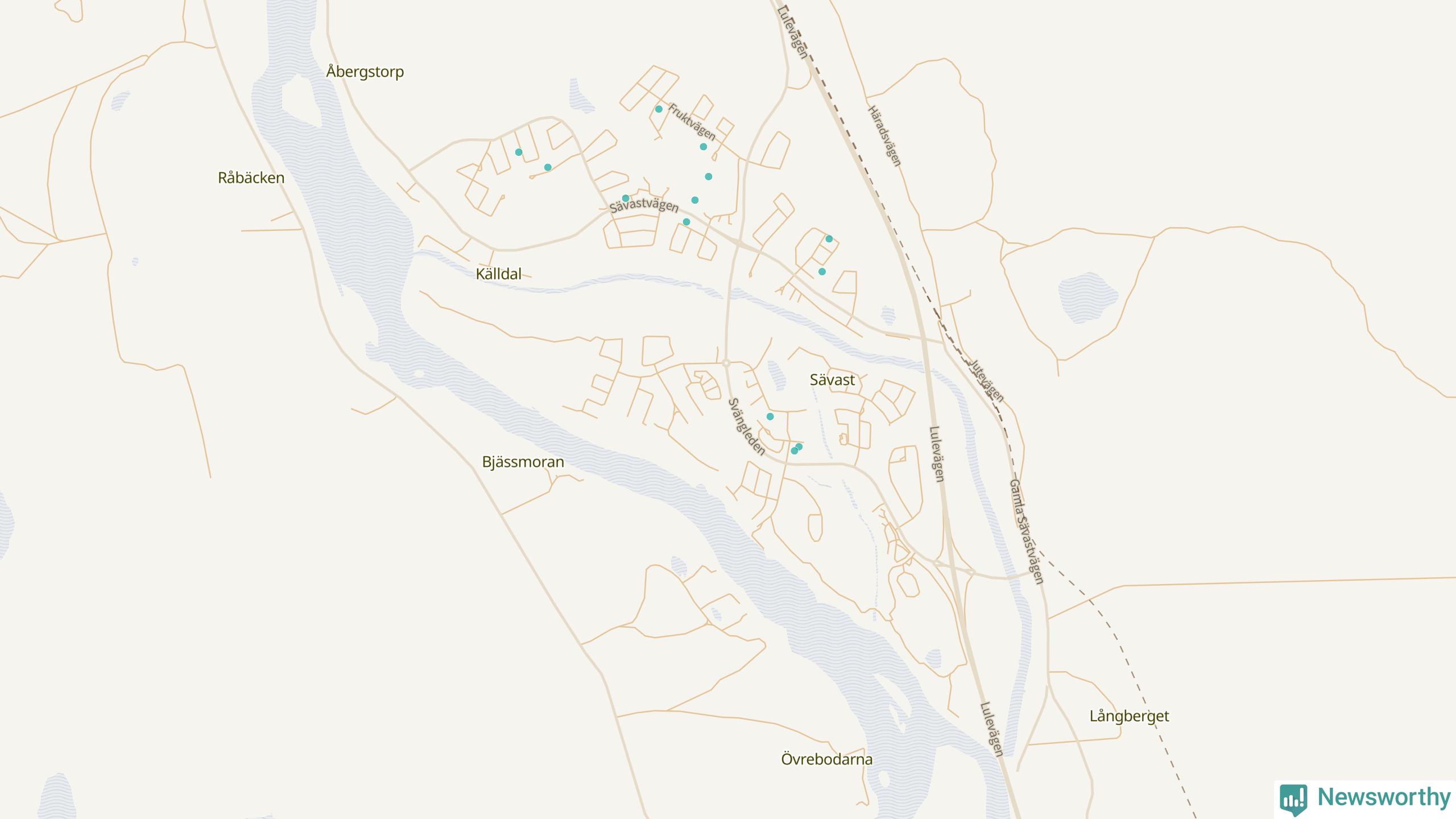
Task: Click the Sävast place label
Action: 832,380
